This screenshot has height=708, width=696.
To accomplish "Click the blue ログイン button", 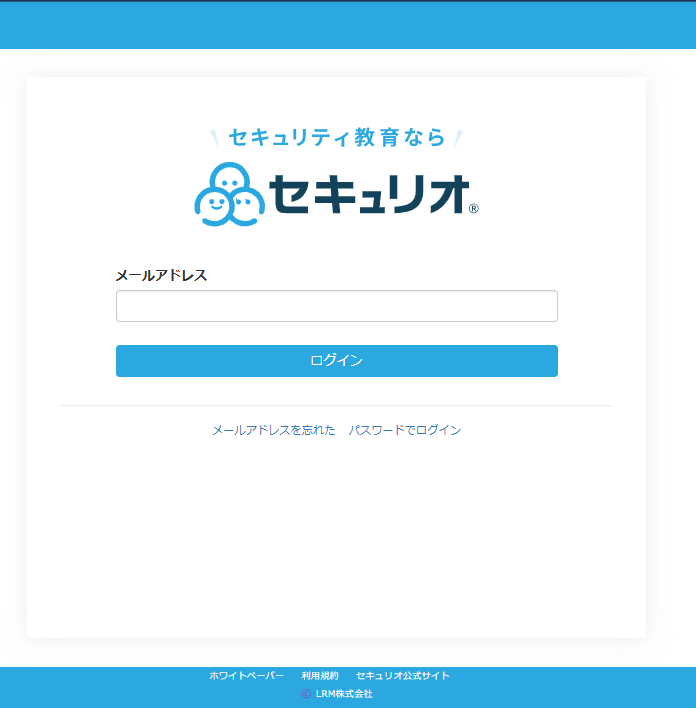I will point(336,361).
